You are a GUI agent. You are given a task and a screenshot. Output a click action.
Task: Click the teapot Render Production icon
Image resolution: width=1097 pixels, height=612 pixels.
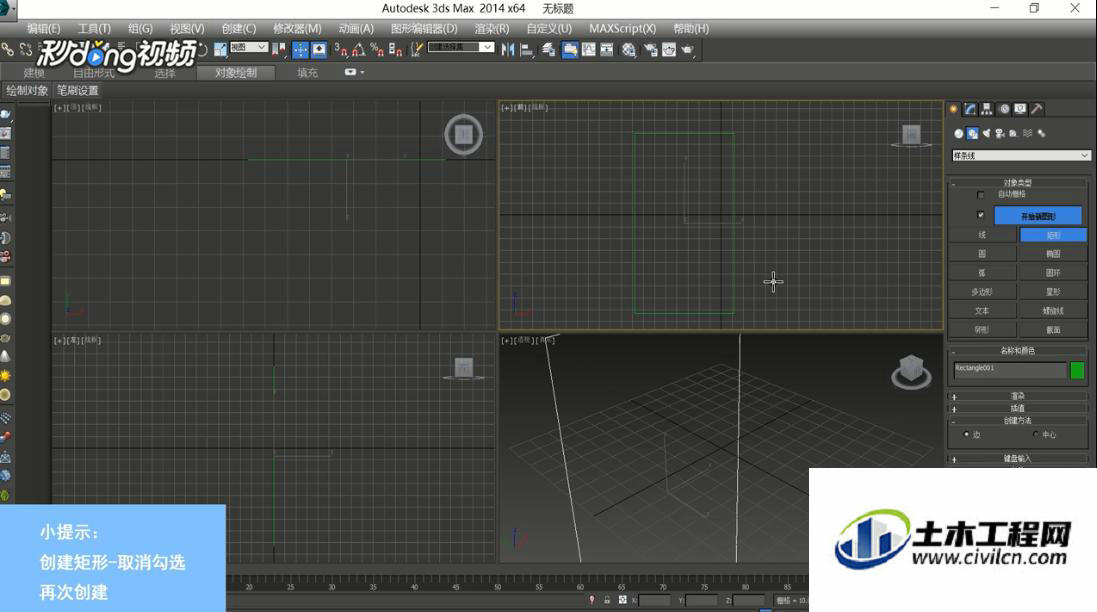tap(687, 49)
